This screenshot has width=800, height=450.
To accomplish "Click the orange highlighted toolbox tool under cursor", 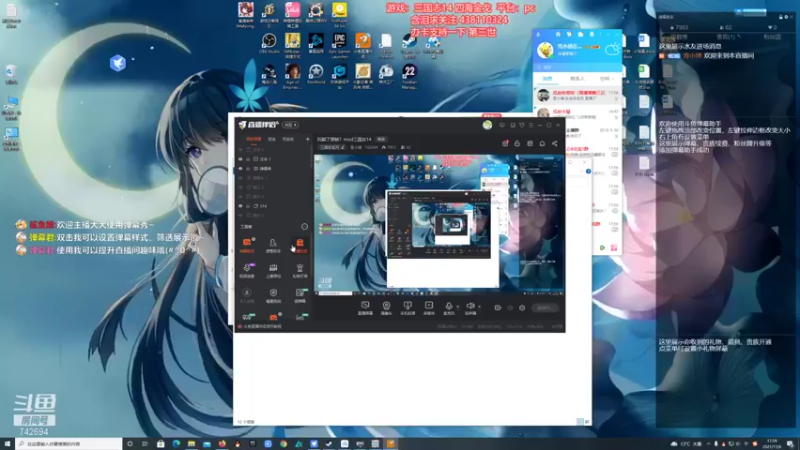I will 300,245.
